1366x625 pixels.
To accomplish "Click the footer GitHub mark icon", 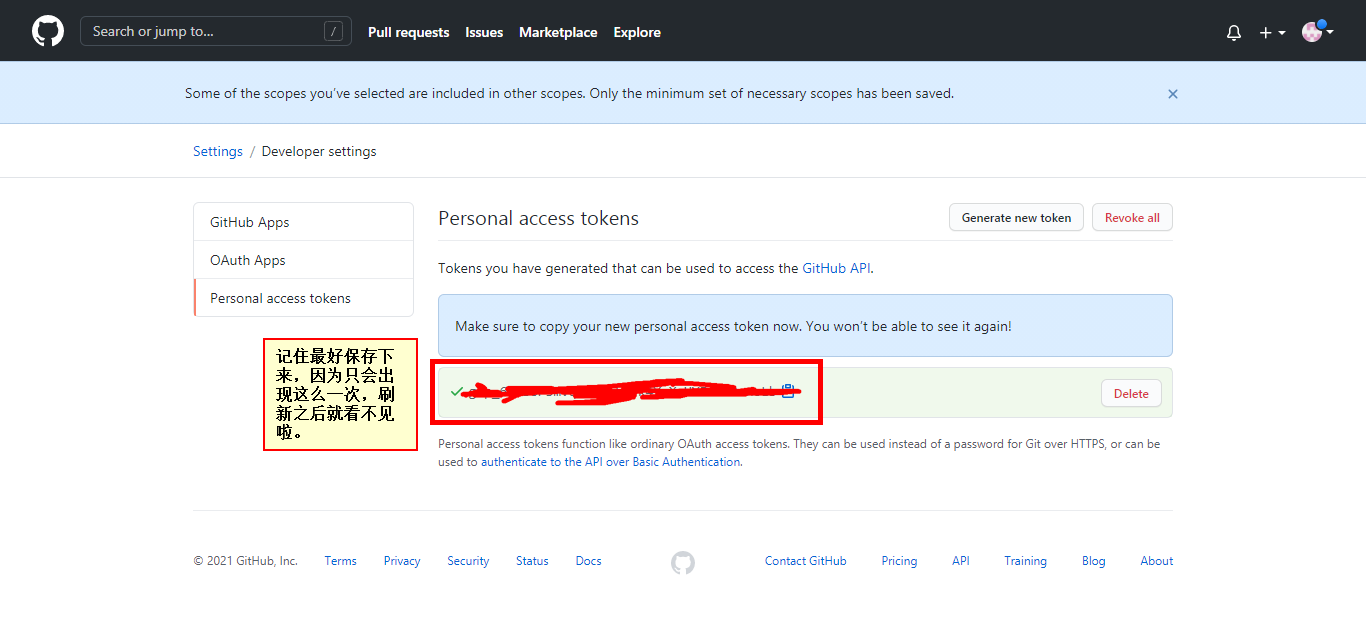I will pyautogui.click(x=683, y=562).
